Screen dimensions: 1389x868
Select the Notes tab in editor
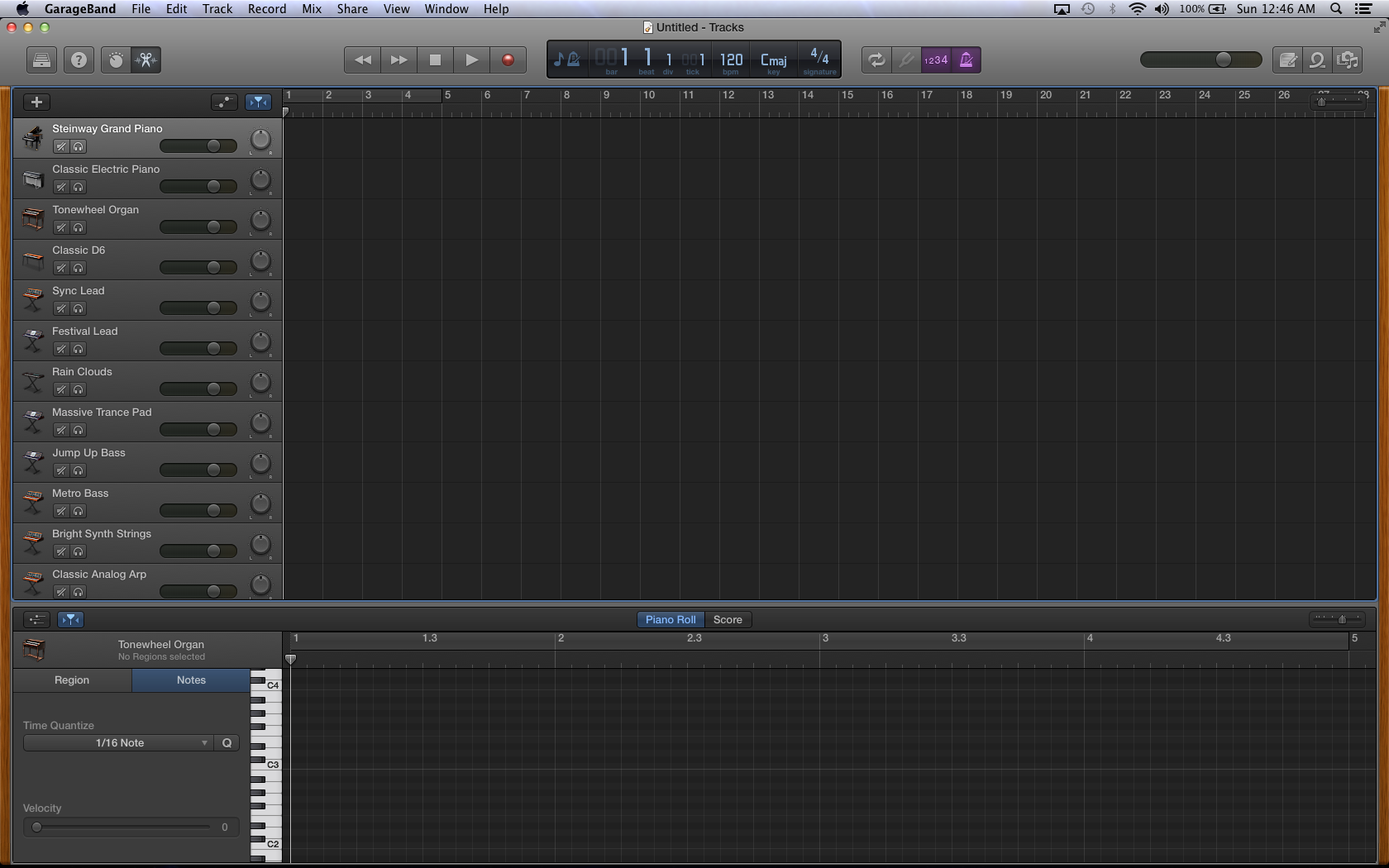191,680
